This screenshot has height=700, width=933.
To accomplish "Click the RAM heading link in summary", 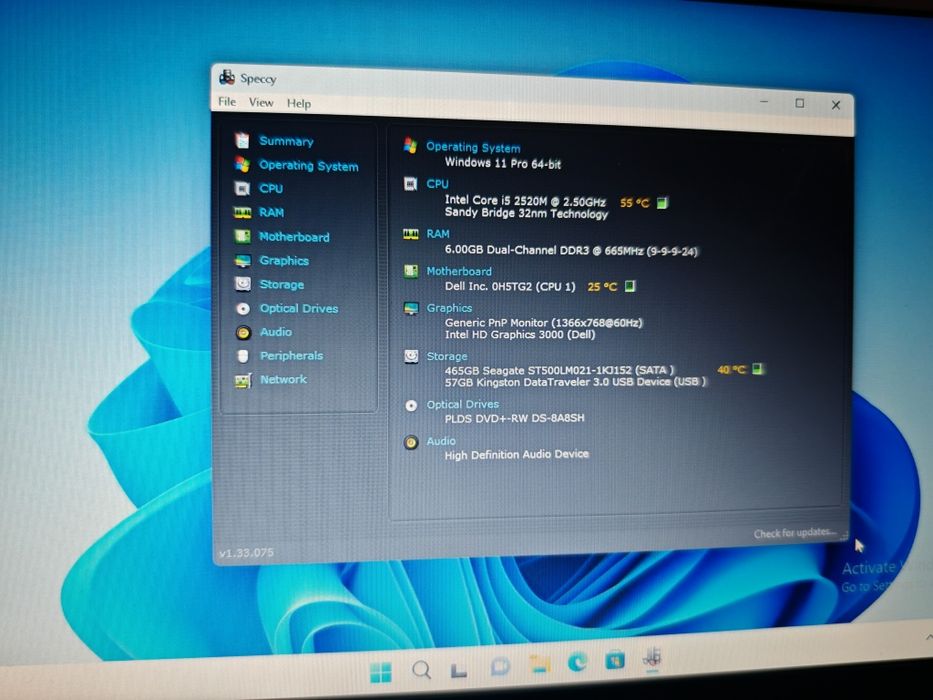I will (438, 234).
